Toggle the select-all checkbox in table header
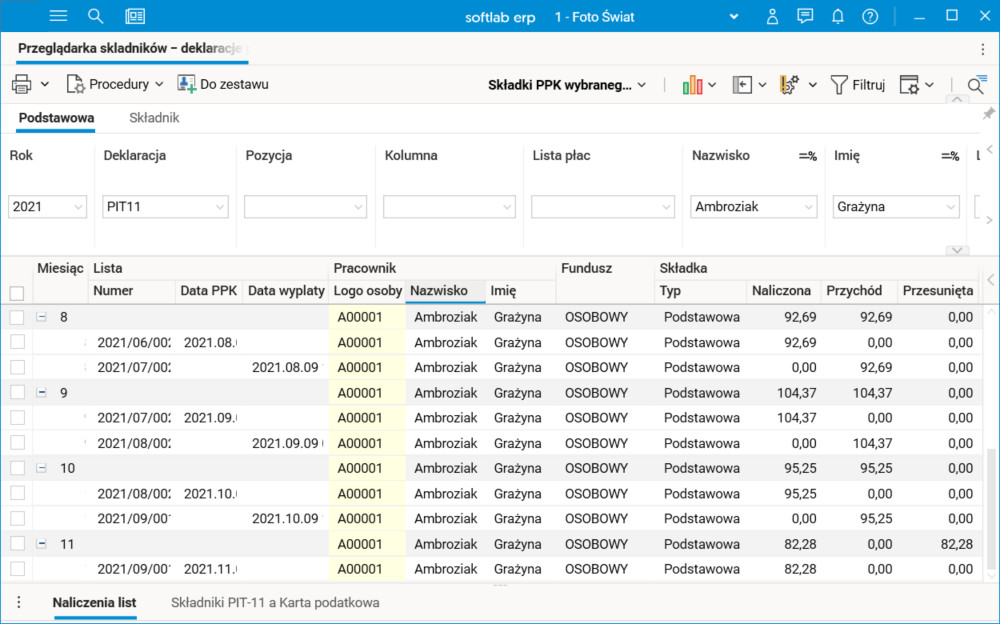This screenshot has height=624, width=1000. (x=17, y=293)
